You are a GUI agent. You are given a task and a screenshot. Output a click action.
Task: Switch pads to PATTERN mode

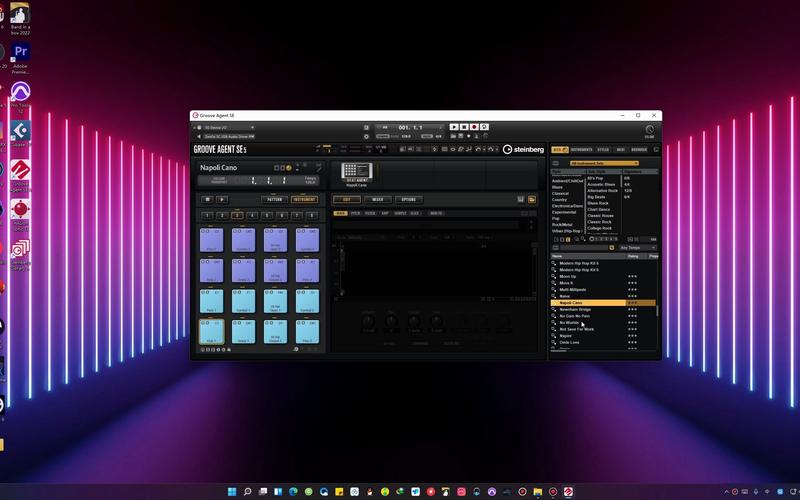tap(274, 199)
